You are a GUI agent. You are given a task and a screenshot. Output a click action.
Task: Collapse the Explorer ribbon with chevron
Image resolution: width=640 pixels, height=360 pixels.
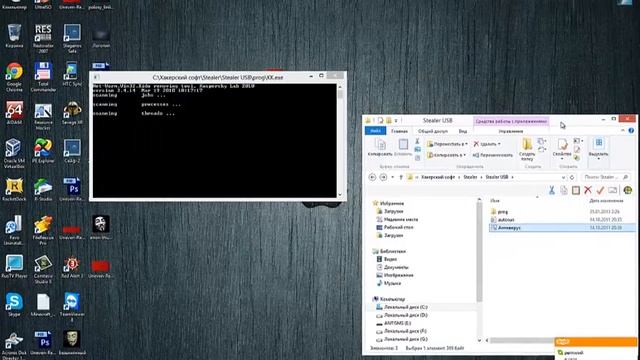[623, 131]
